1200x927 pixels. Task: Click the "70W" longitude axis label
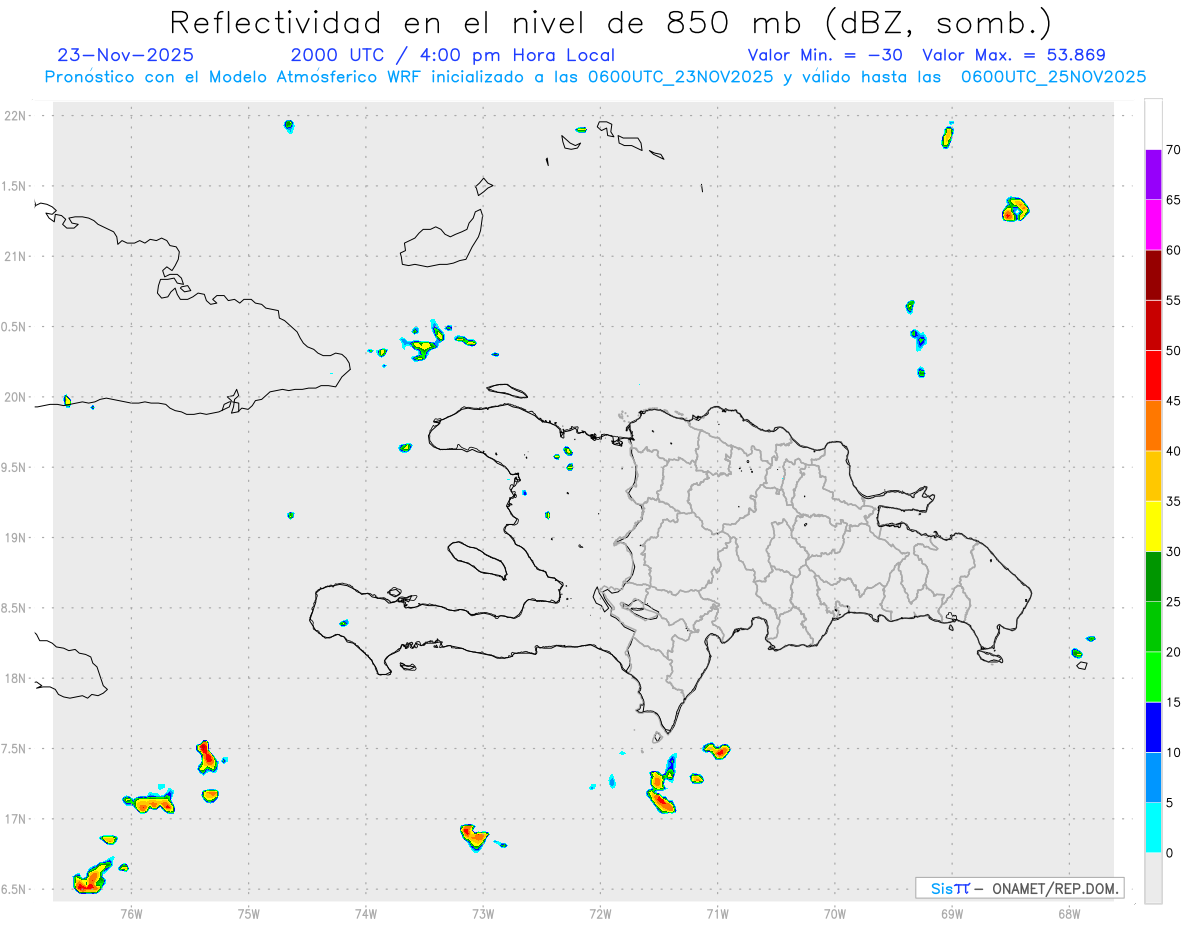point(835,913)
